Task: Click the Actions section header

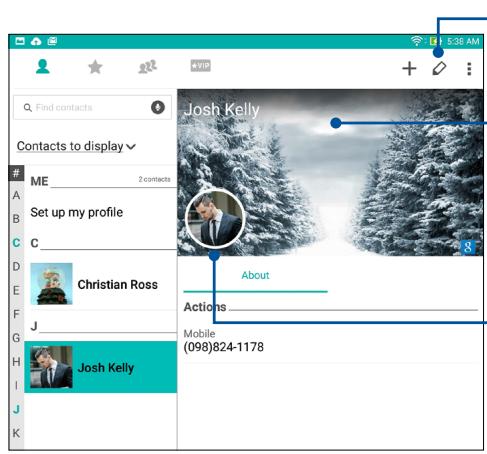Action: (x=205, y=307)
